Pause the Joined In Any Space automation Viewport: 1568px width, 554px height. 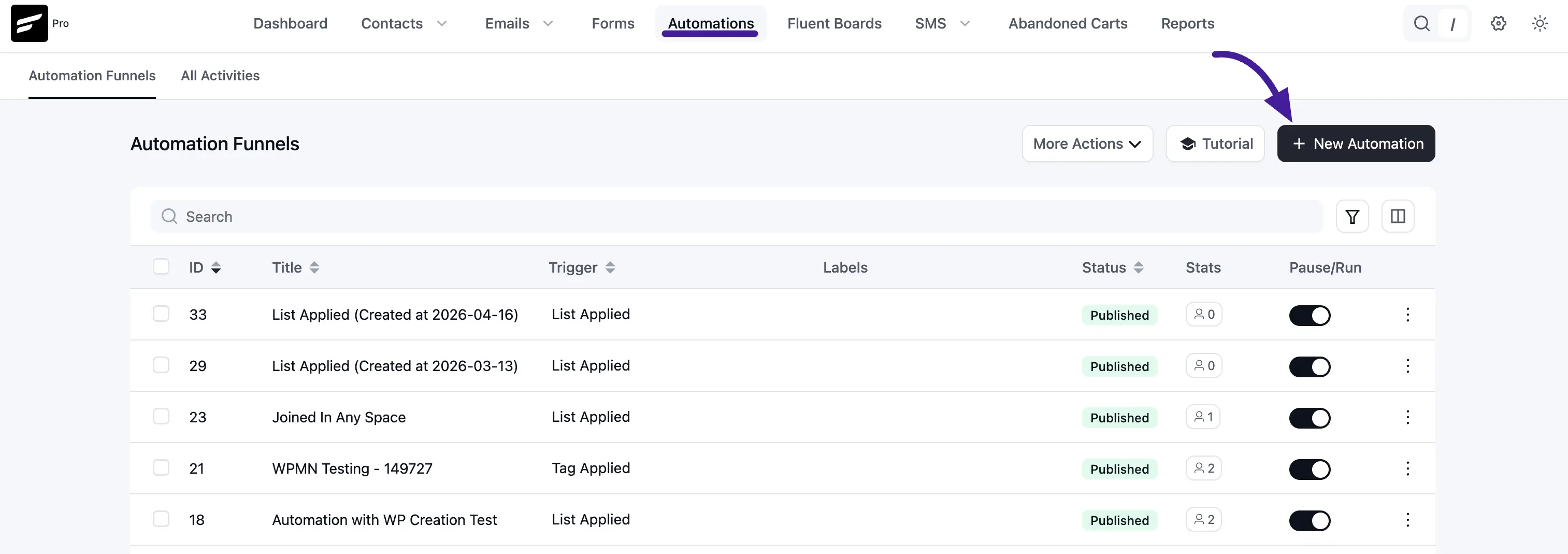coord(1310,418)
